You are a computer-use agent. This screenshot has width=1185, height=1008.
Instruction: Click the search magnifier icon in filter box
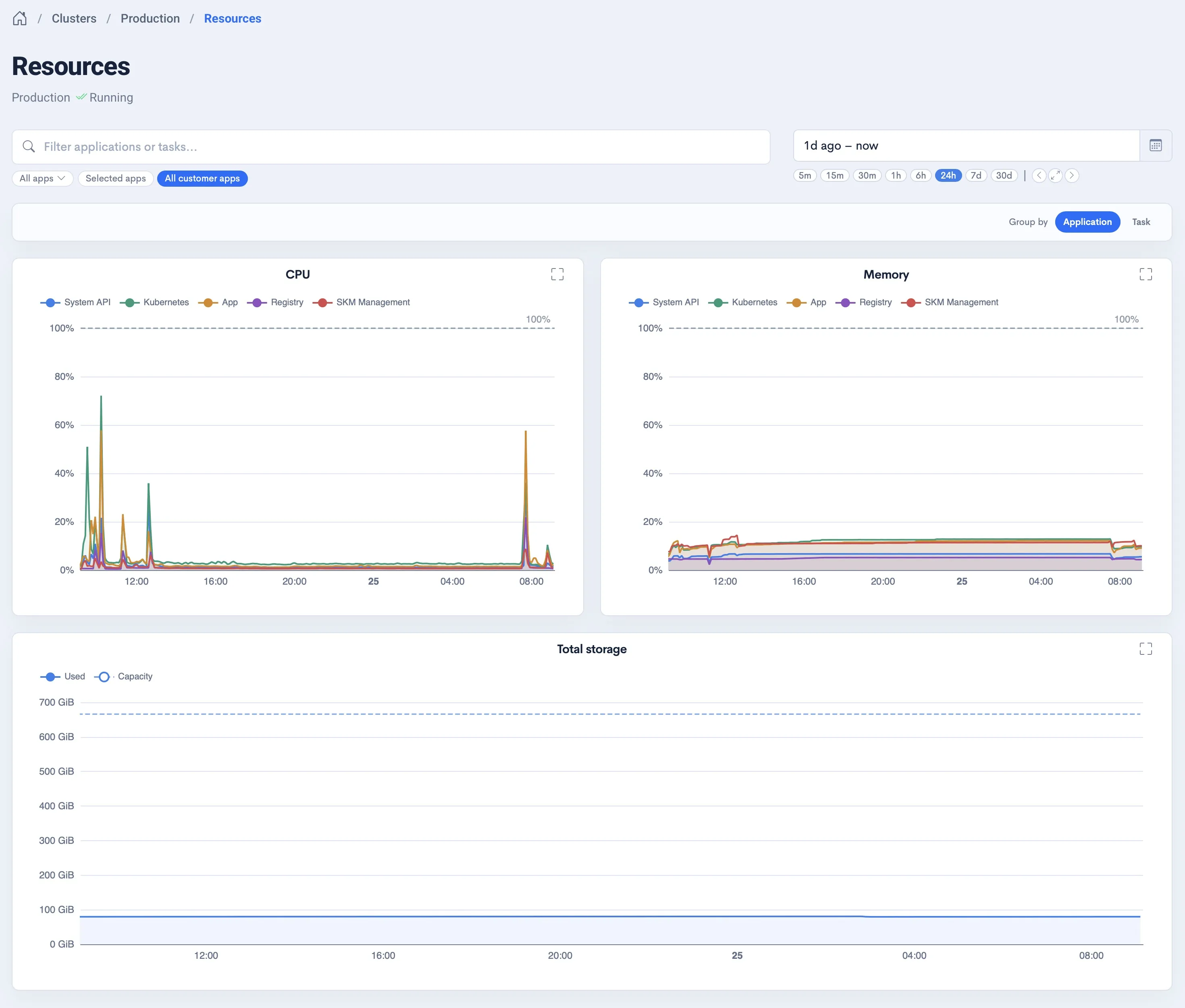coord(29,147)
